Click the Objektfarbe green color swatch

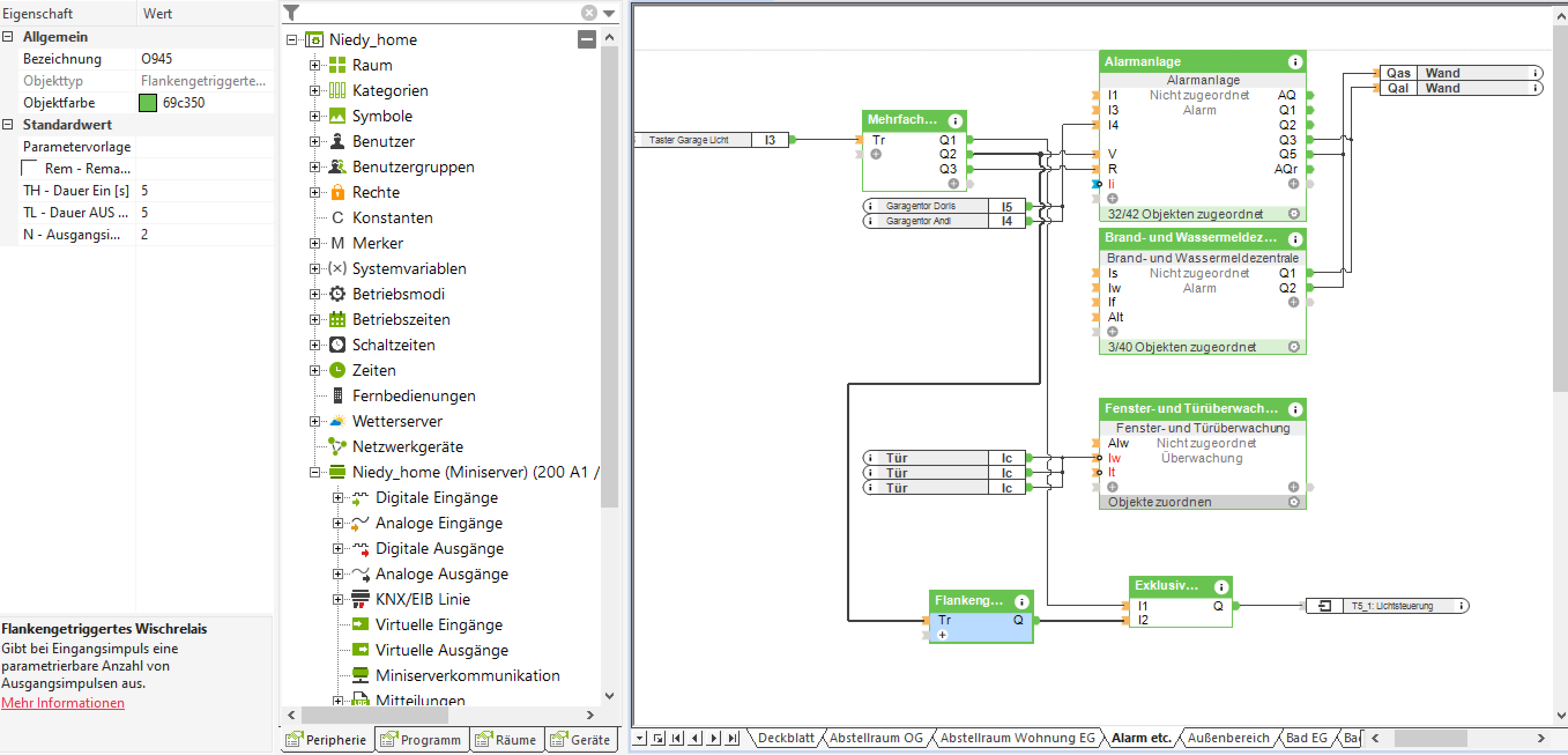(x=147, y=102)
